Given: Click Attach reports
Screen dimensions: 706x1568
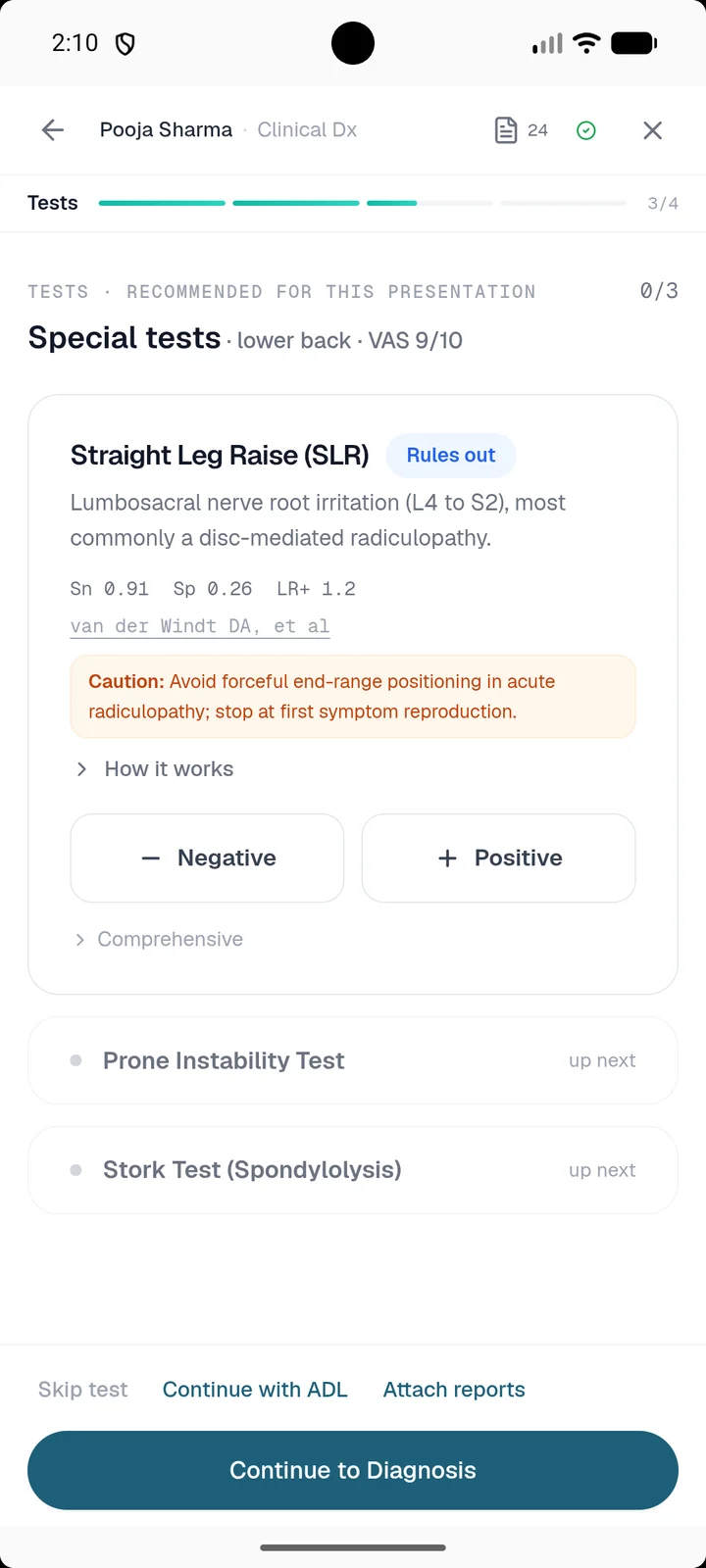Looking at the screenshot, I should (454, 1390).
